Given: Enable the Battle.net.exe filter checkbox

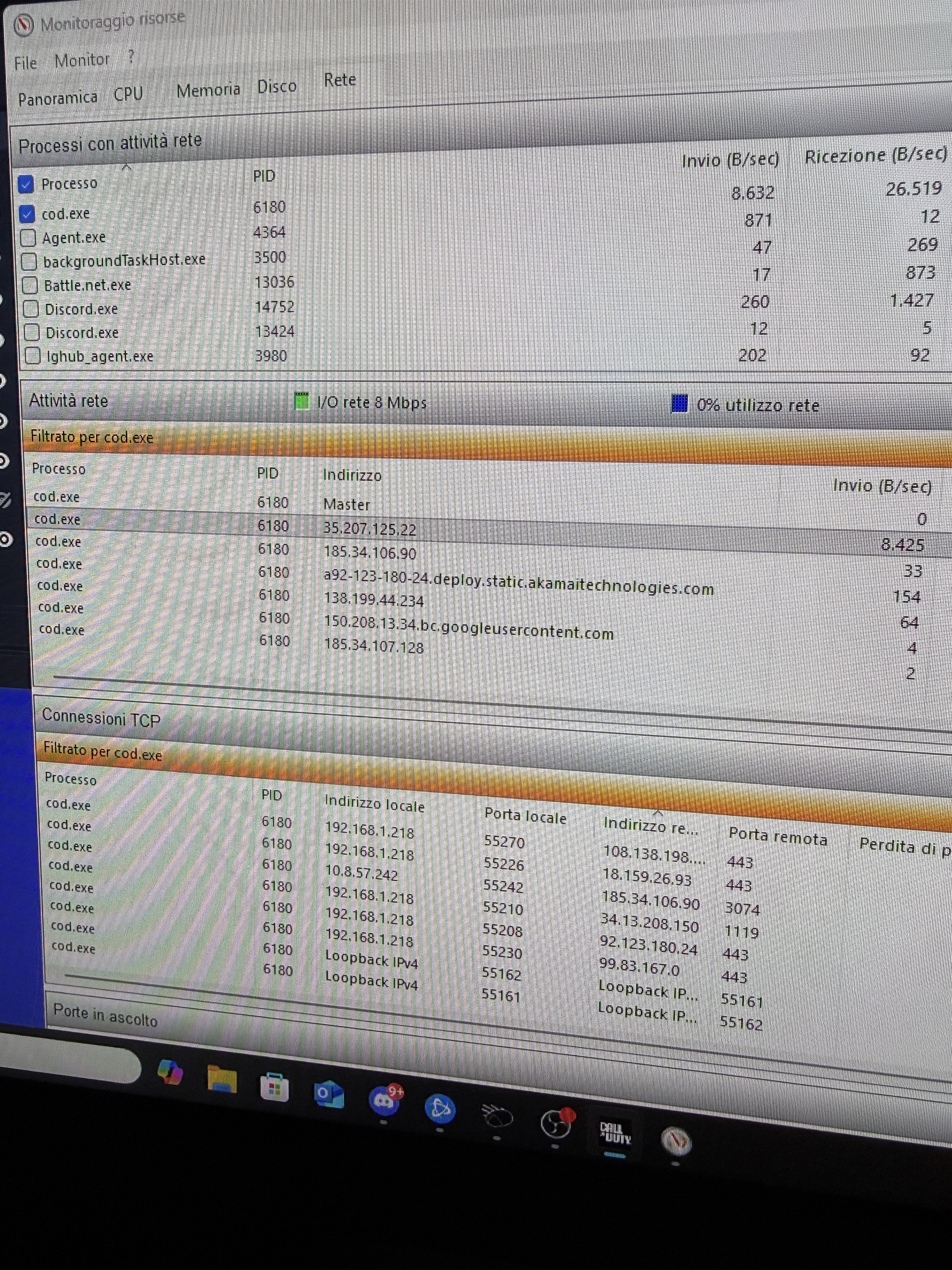Looking at the screenshot, I should click(x=30, y=285).
